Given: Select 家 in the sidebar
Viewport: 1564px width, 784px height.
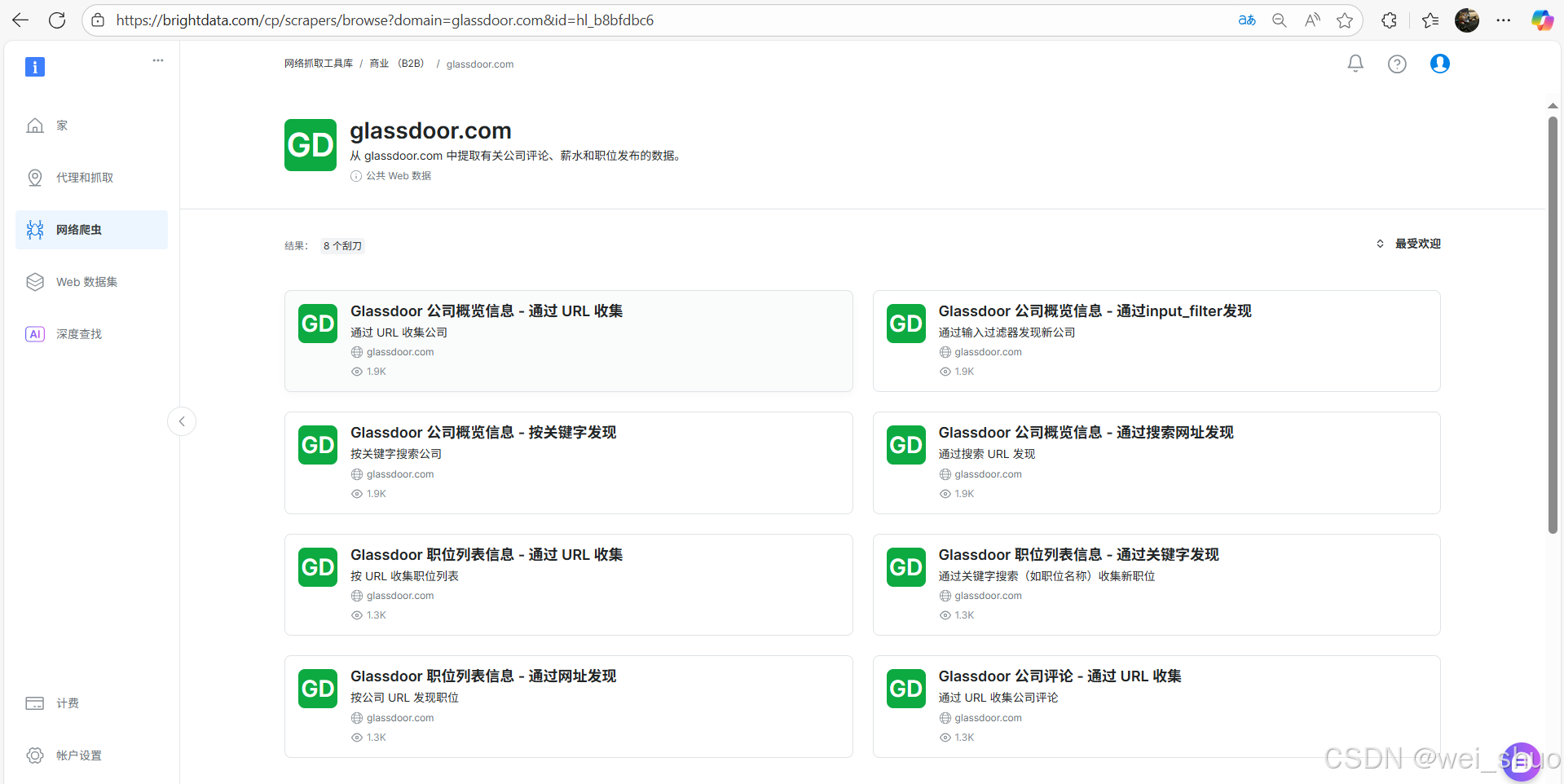Looking at the screenshot, I should pos(91,126).
